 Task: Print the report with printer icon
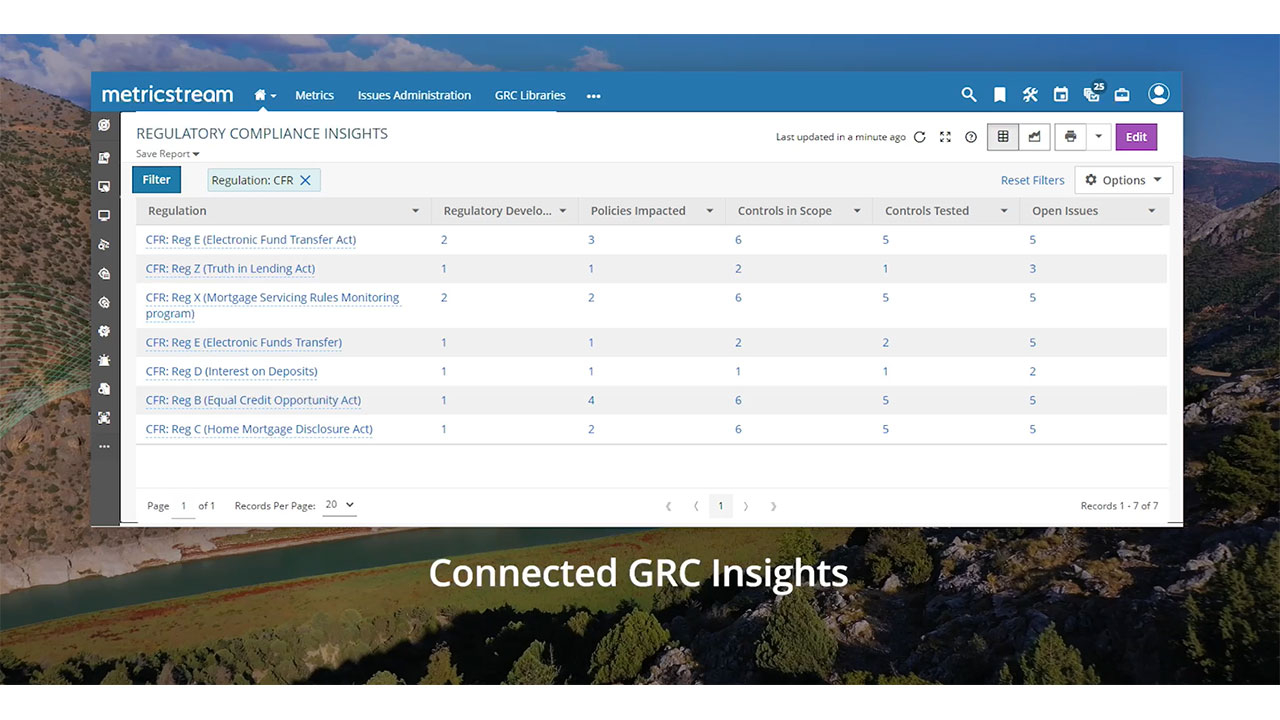click(x=1071, y=137)
